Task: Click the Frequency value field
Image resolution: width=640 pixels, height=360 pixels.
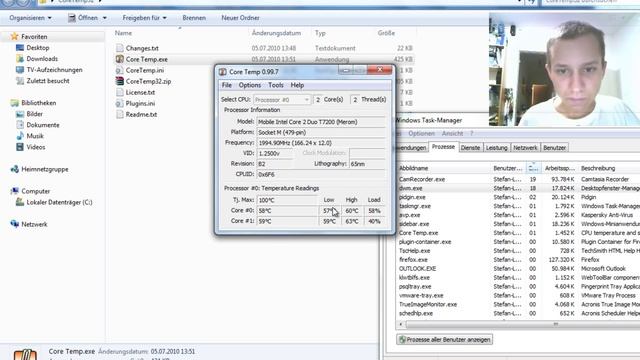Action: pyautogui.click(x=321, y=143)
